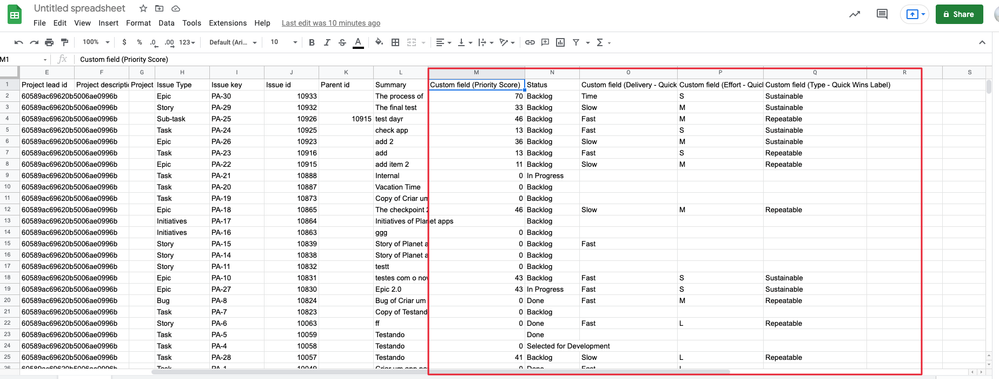Select column M header

(x=477, y=72)
